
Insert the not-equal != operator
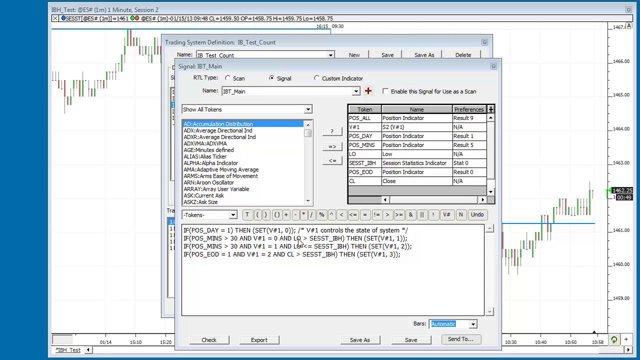377,215
